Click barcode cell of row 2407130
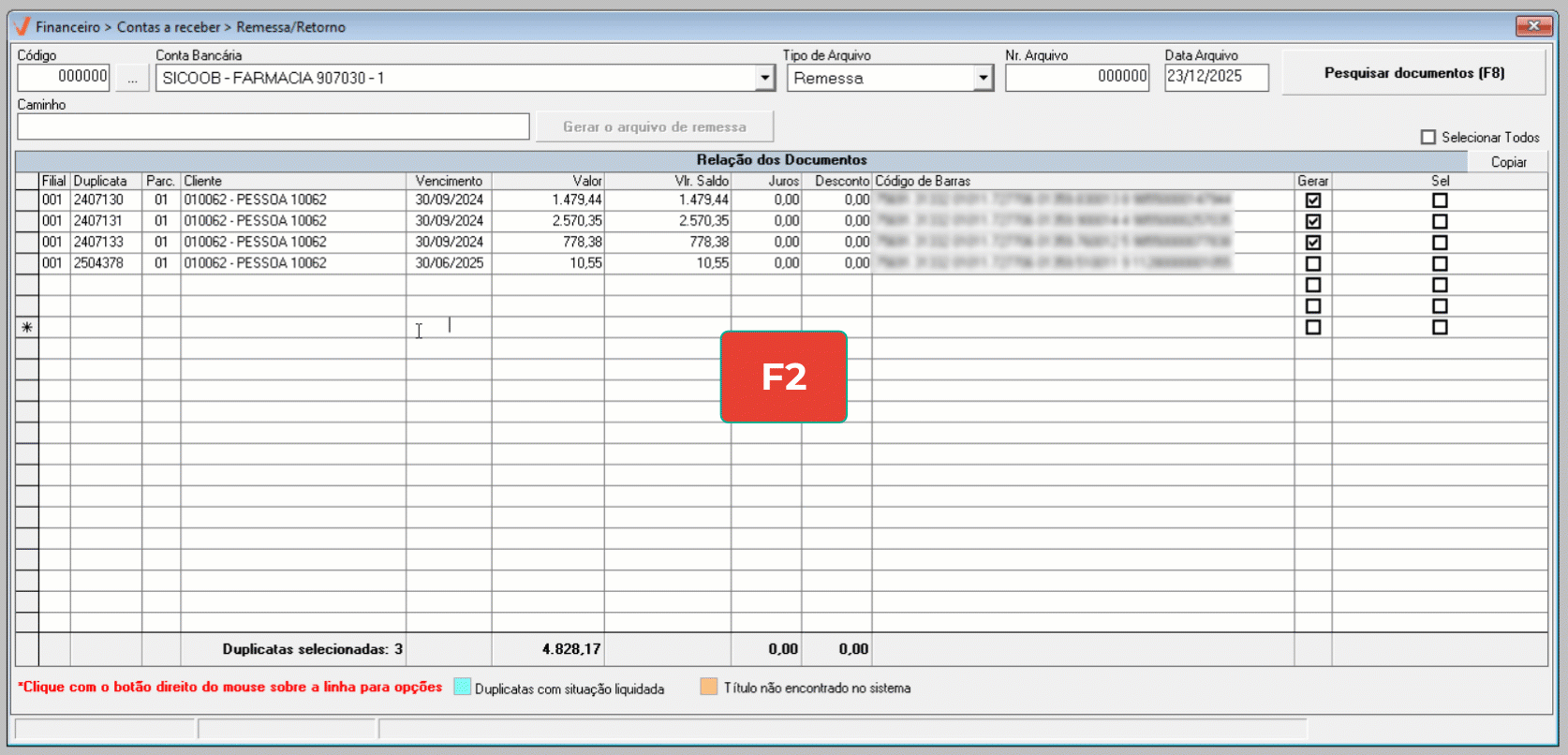The width and height of the screenshot is (1568, 755). [1083, 200]
